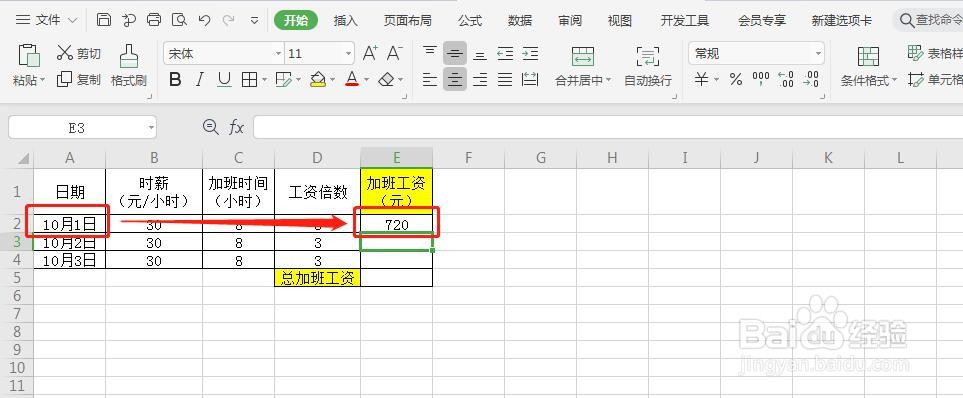Toggle underline formatting
963x398 pixels.
pyautogui.click(x=224, y=79)
